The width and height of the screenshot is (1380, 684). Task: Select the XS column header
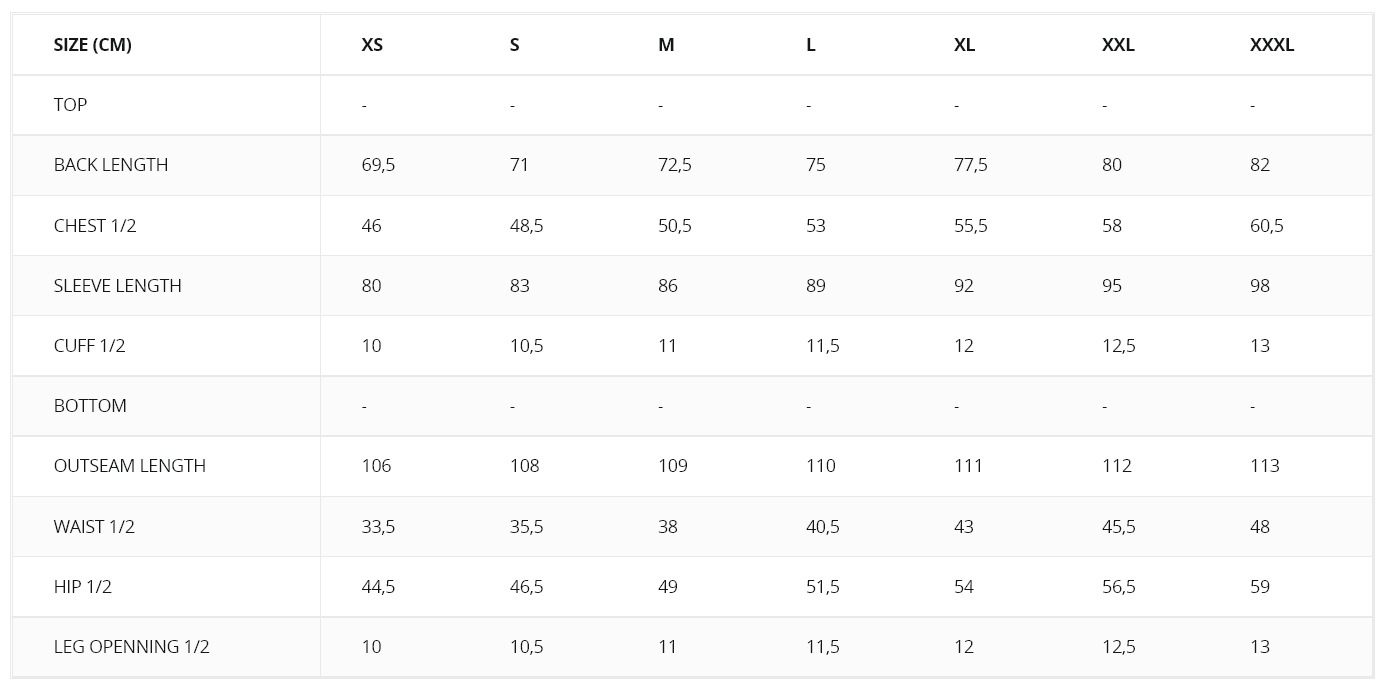372,45
